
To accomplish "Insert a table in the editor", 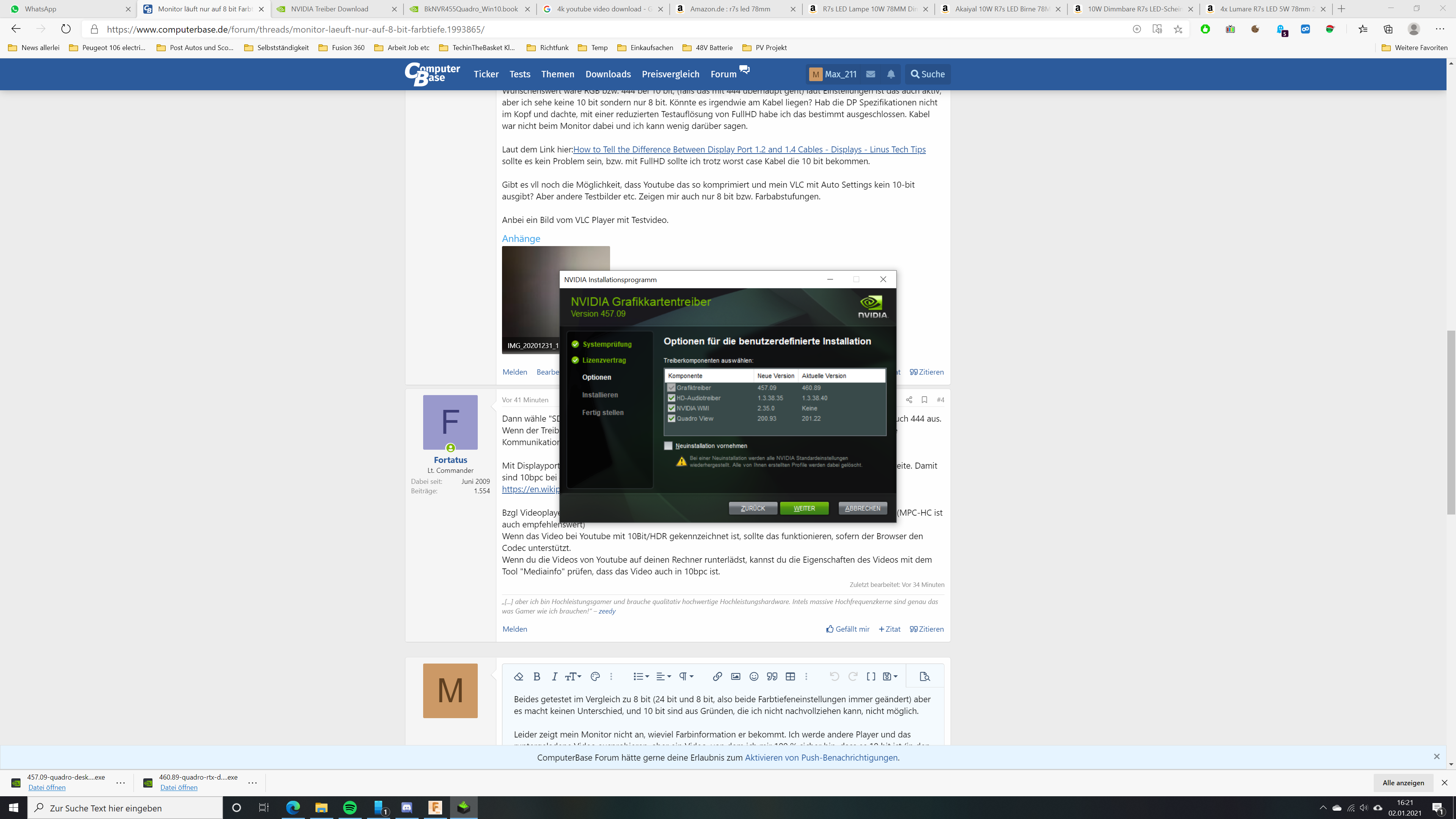I will [790, 676].
